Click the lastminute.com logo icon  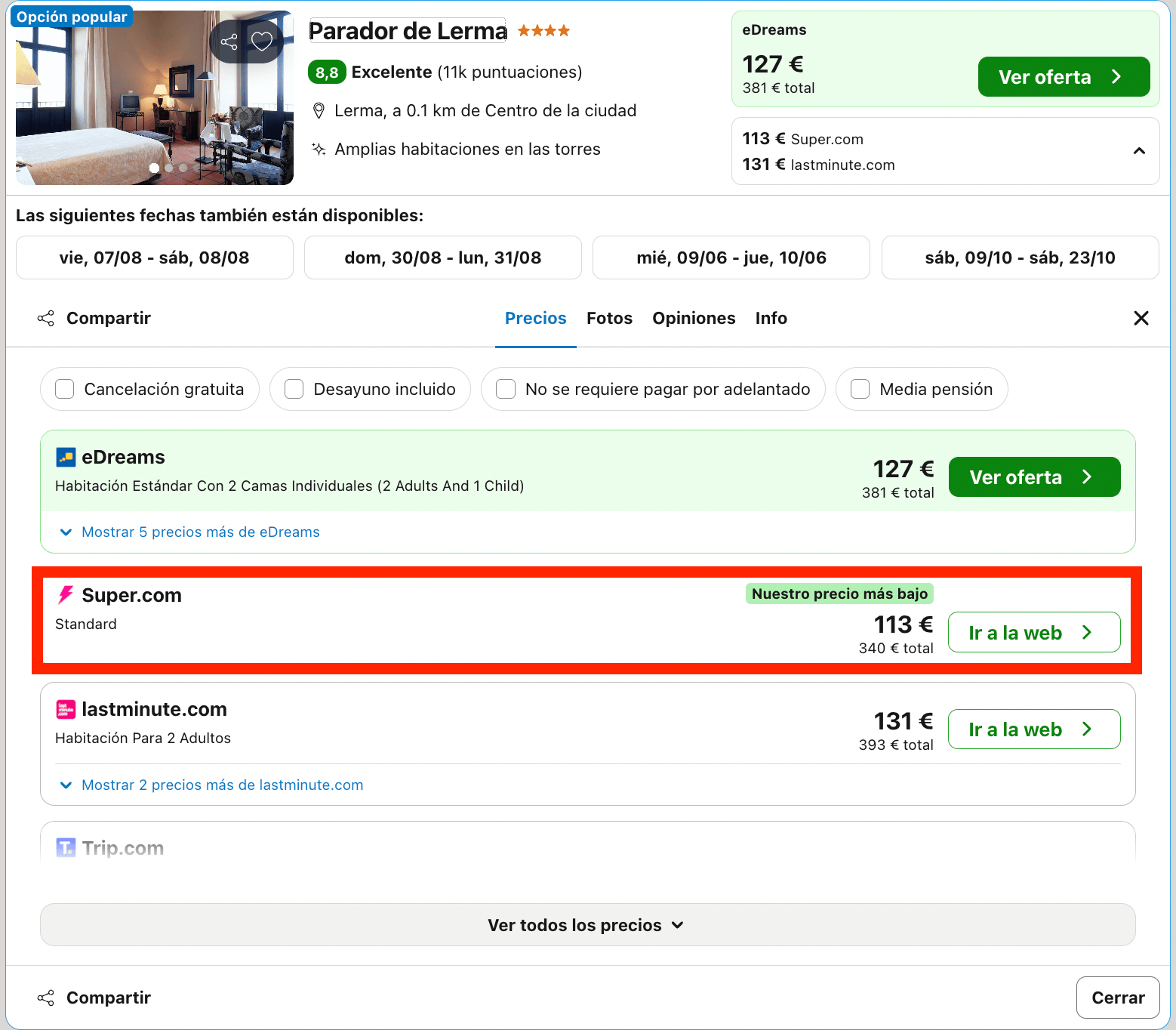click(66, 709)
